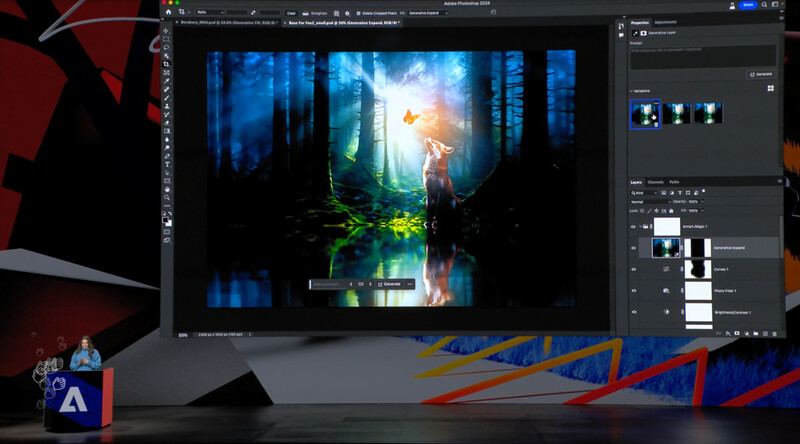800x444 pixels.
Task: Select the Rectangular Marquee tool
Action: (166, 39)
